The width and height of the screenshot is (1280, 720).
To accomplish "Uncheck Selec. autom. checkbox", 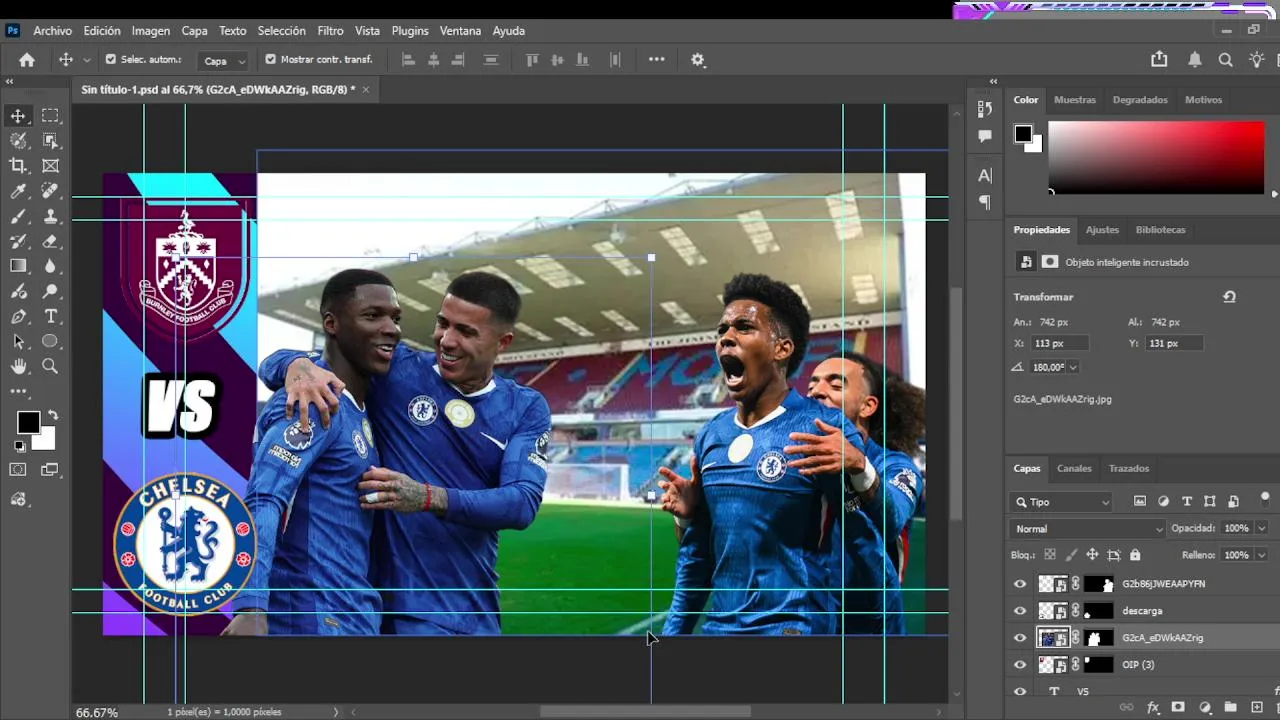I will pos(111,59).
